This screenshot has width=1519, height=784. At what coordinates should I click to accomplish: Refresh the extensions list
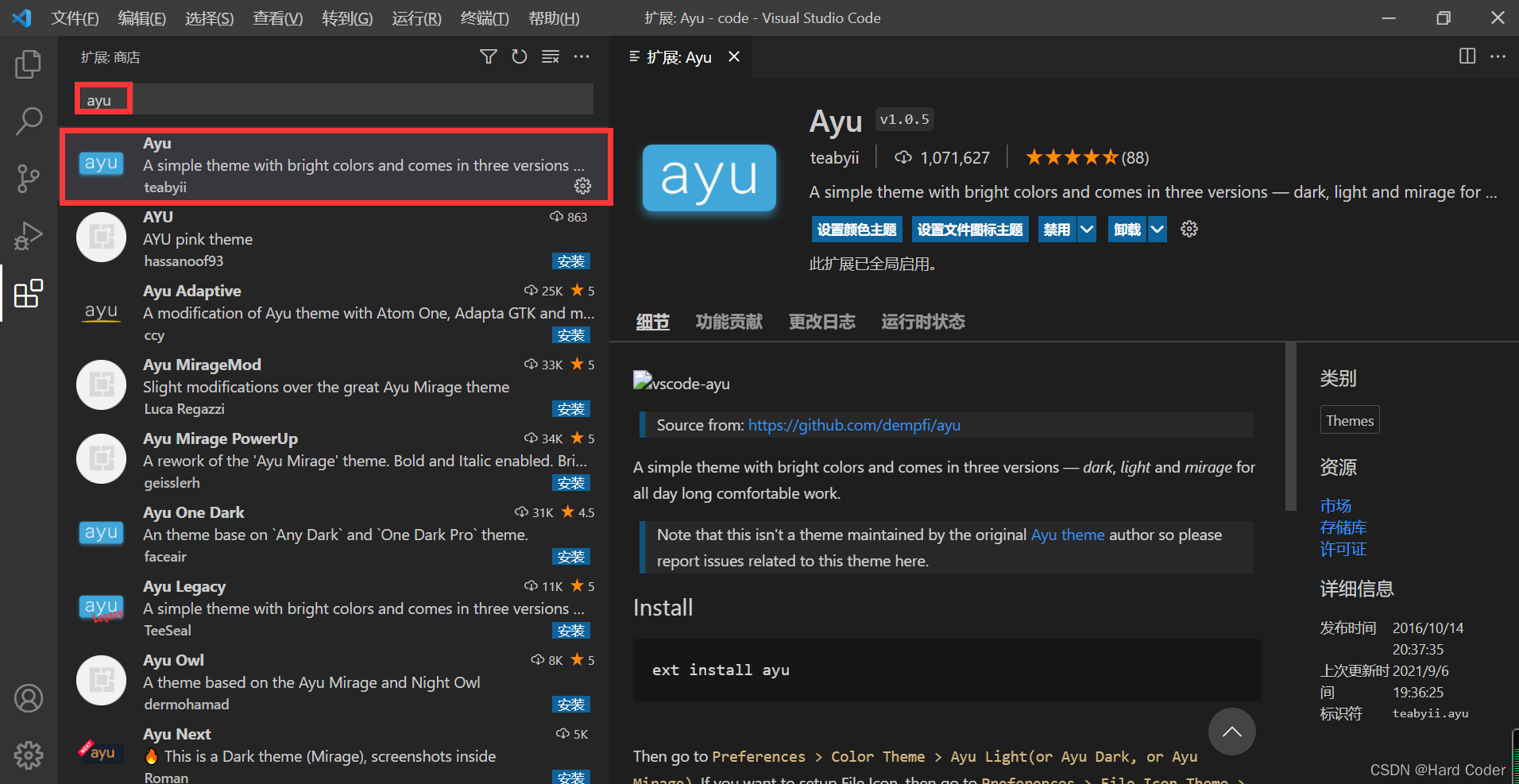(x=520, y=56)
